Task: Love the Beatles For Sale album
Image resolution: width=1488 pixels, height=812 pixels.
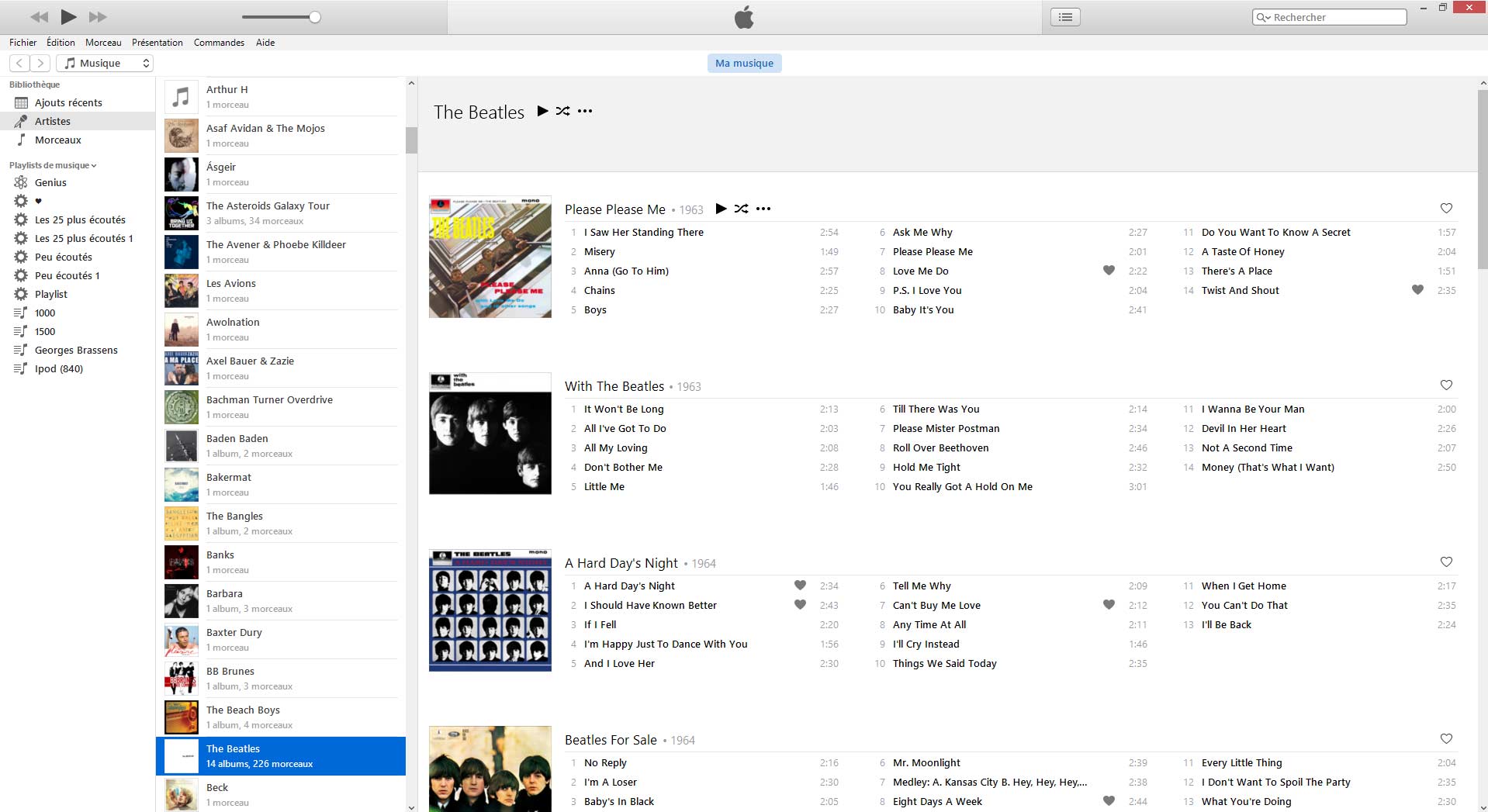Action: [1446, 738]
